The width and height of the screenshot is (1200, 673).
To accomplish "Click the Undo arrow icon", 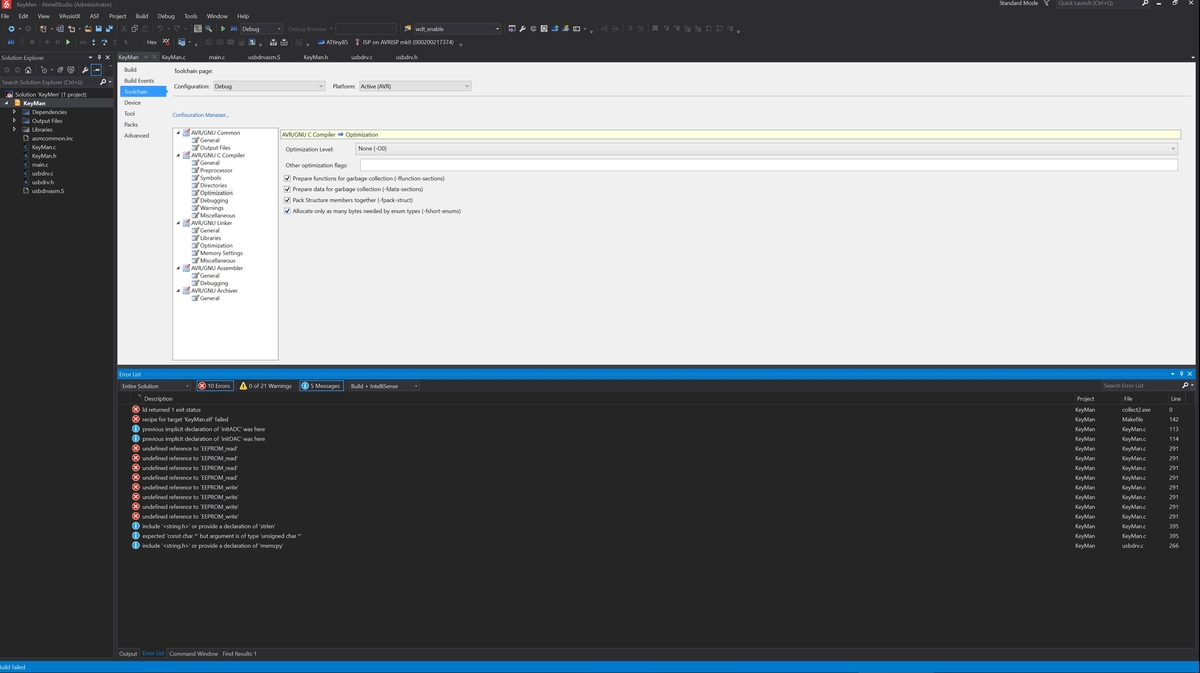I will pyautogui.click(x=160, y=28).
